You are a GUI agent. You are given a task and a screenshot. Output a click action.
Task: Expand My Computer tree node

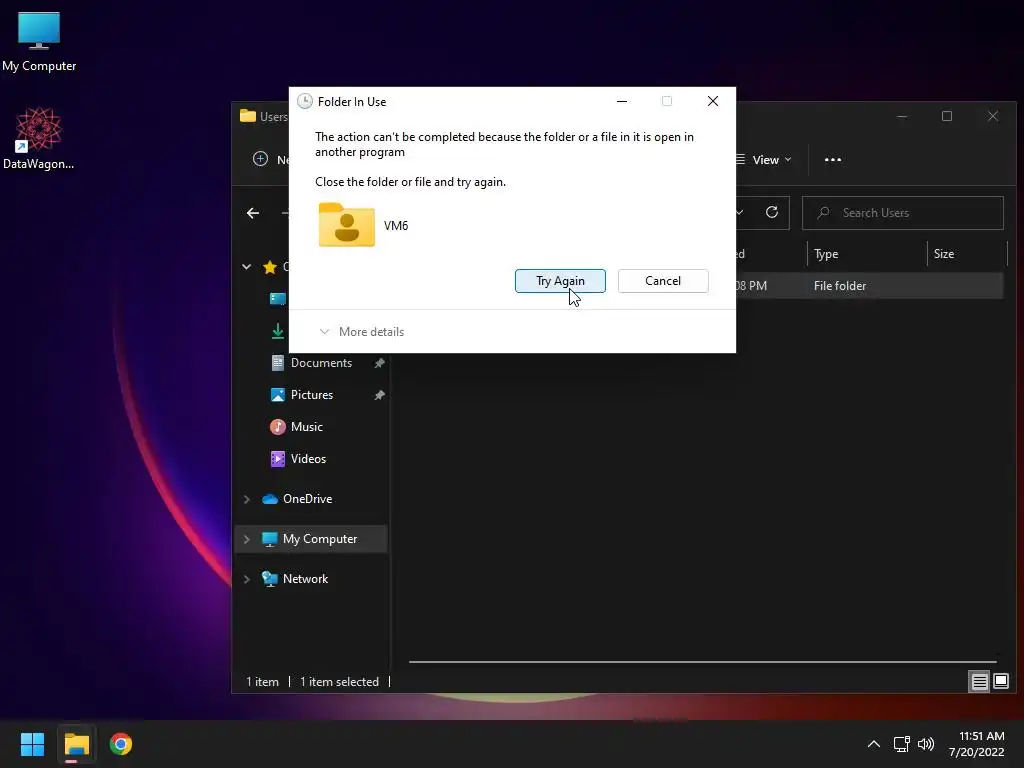point(246,539)
